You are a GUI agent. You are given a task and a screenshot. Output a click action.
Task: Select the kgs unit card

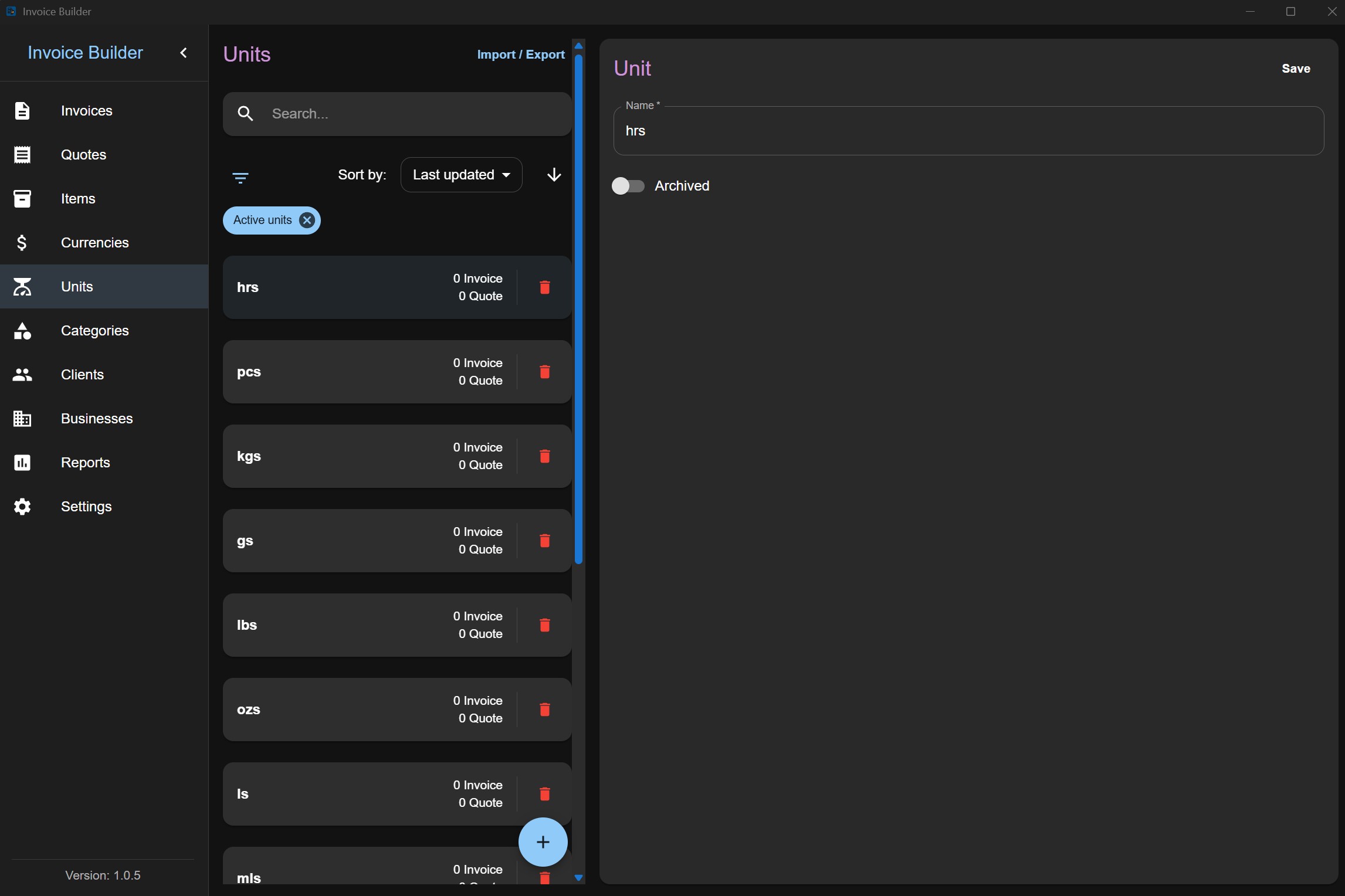click(x=397, y=456)
